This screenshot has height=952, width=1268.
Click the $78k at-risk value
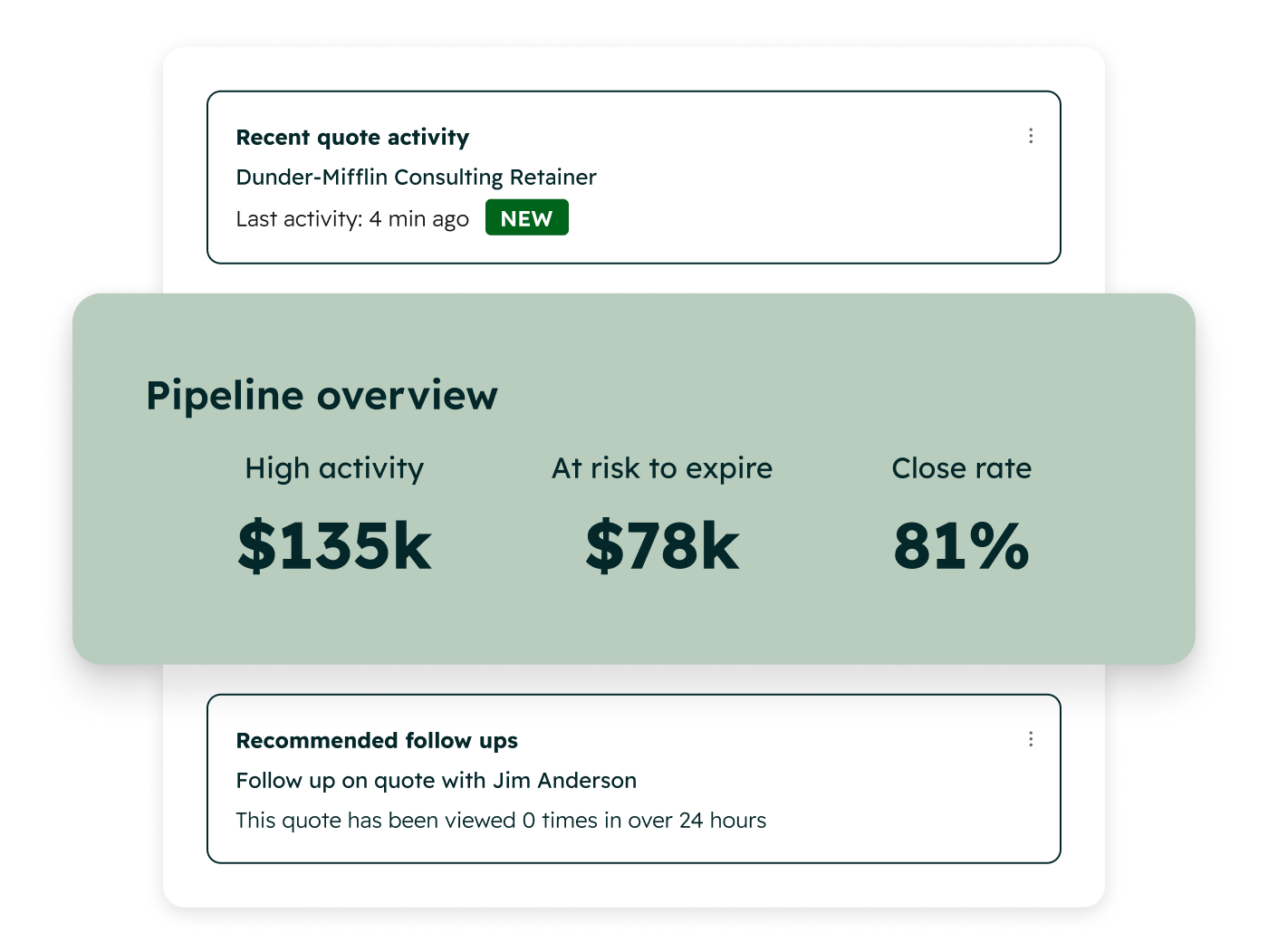[x=662, y=546]
